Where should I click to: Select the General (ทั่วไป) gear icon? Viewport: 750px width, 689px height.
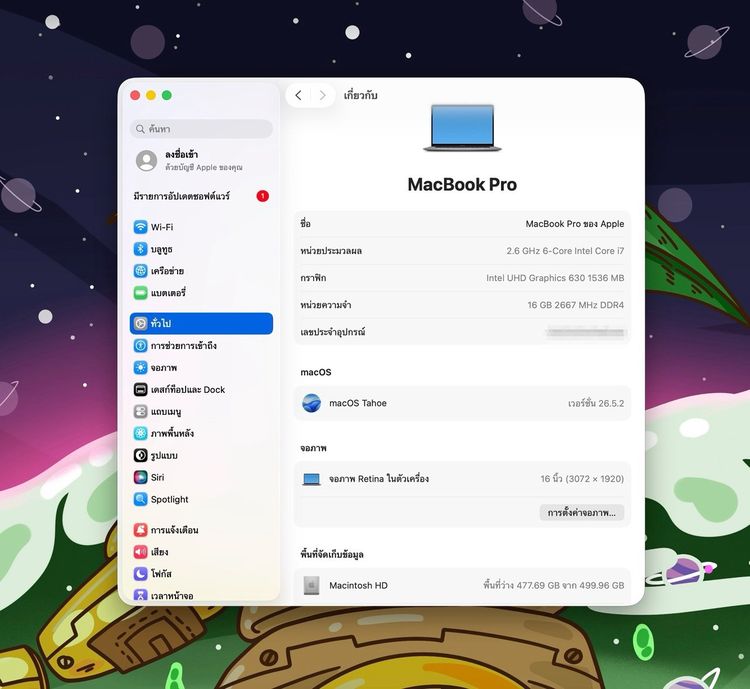click(x=140, y=323)
